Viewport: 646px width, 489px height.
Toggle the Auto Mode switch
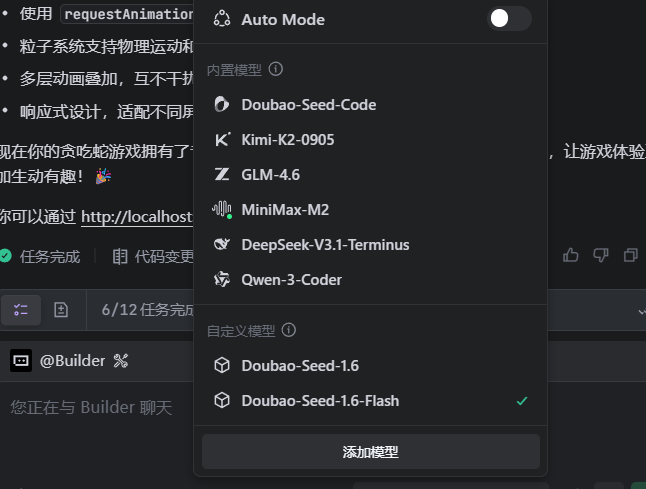coord(508,19)
